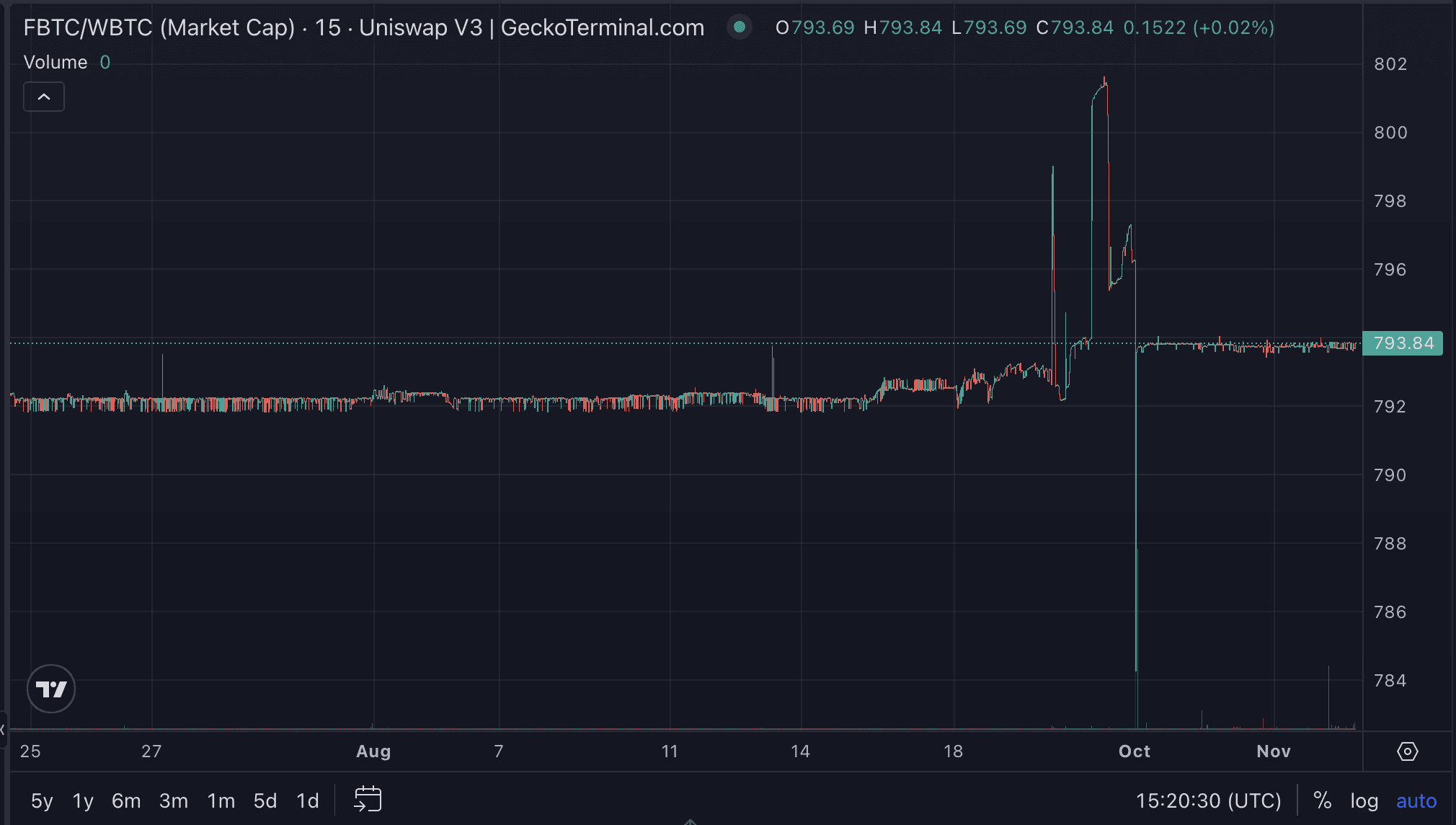Collapse the indicator legend chevron

tap(44, 97)
